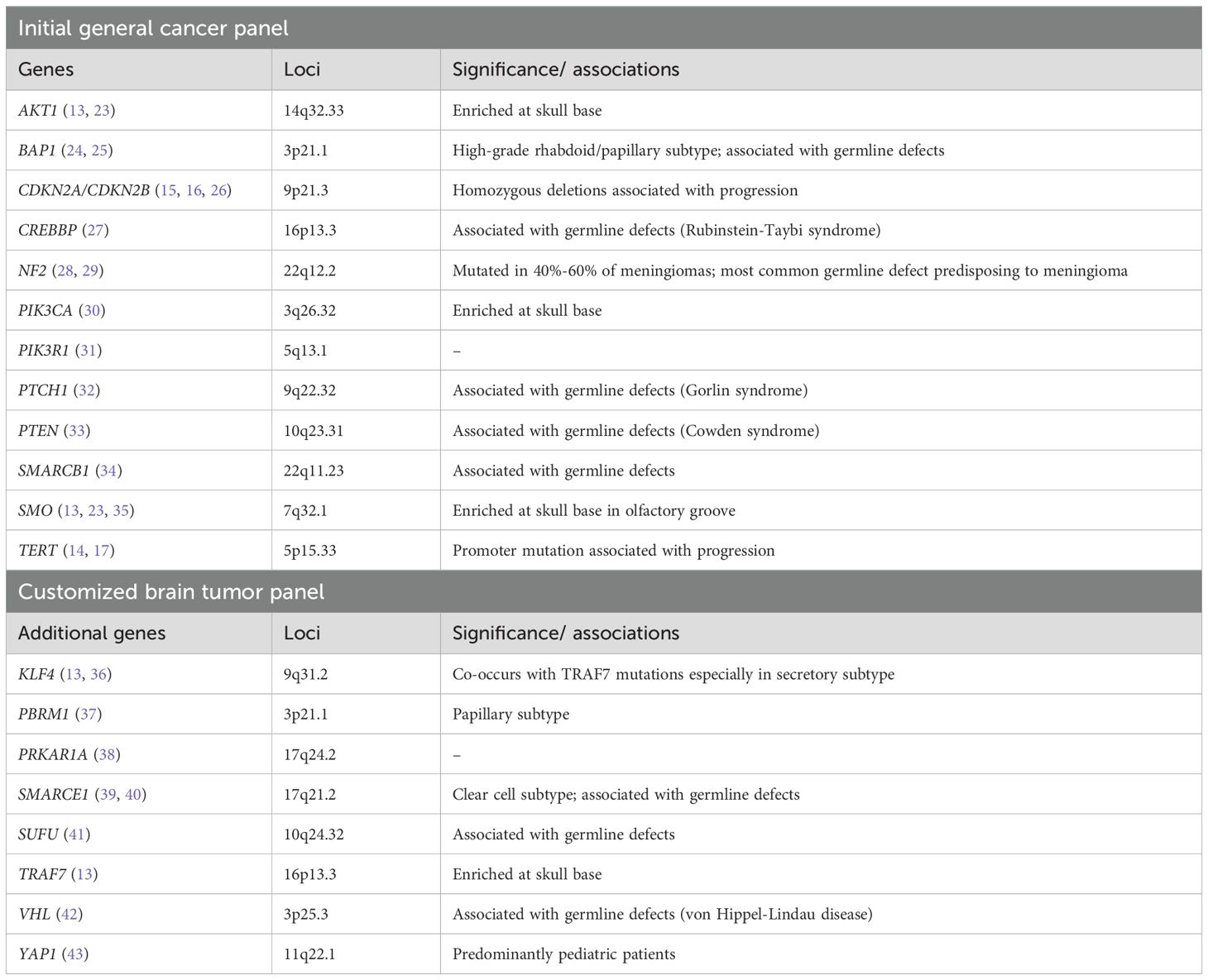1208x980 pixels.
Task: Open citation 33 next to PTEN
Action: pos(77,431)
